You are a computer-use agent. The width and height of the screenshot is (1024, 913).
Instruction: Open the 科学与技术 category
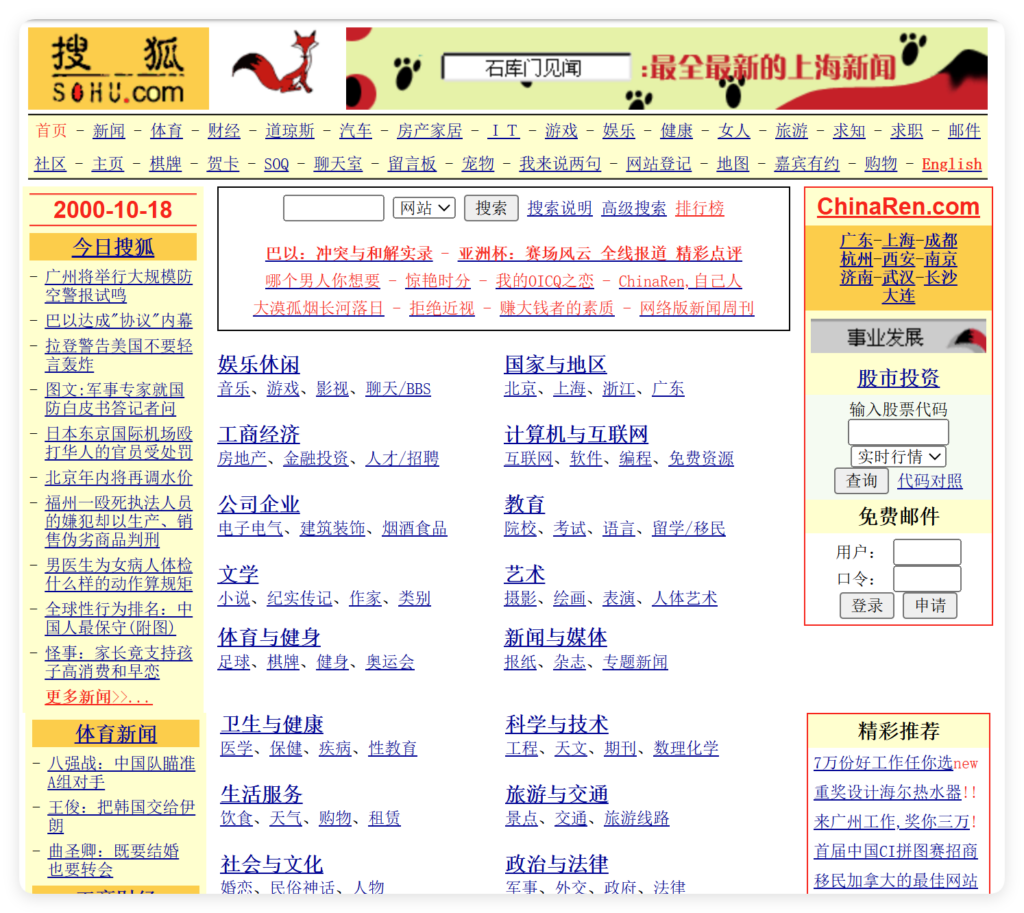coord(556,724)
